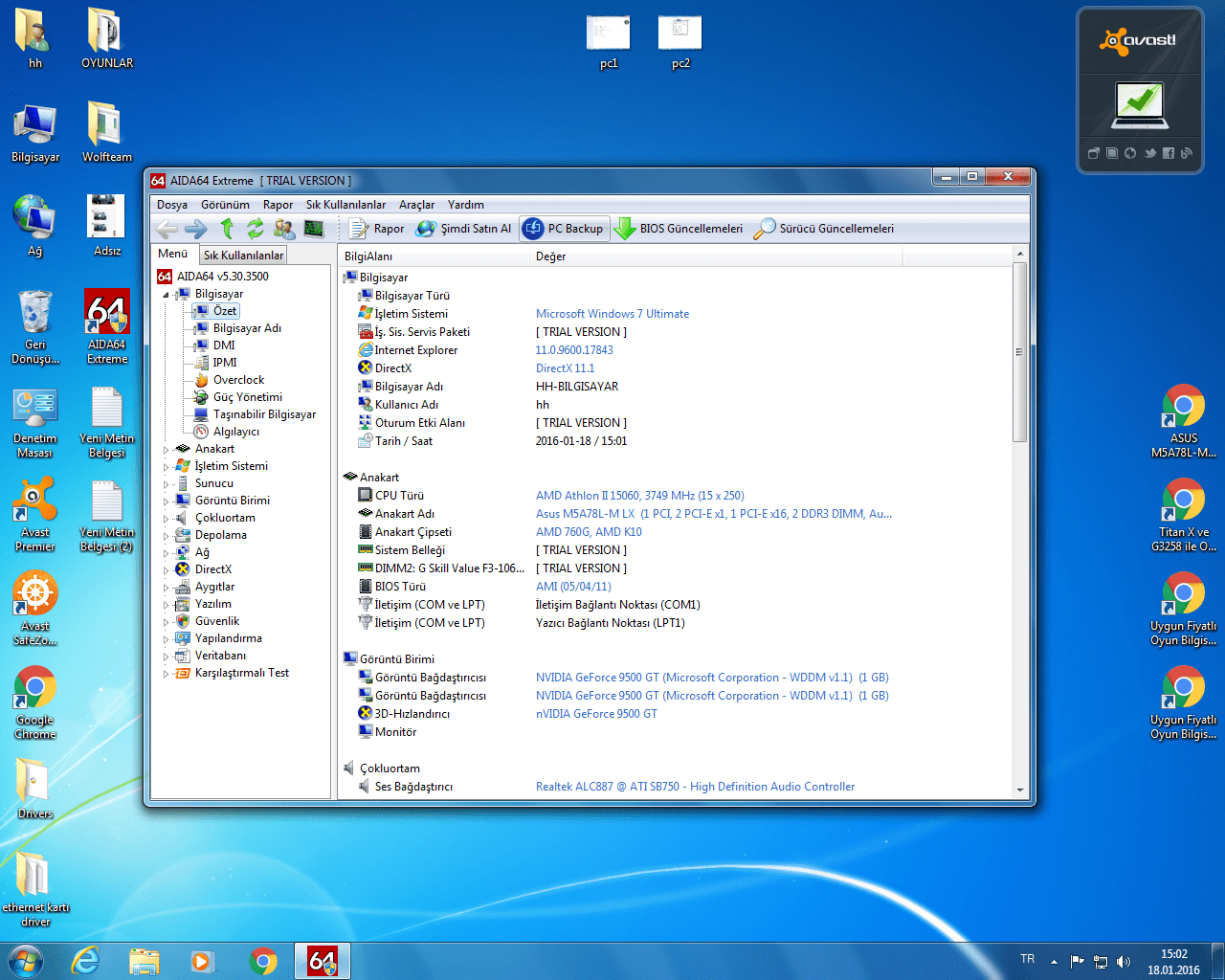
Task: Click Şimdi Satın Al globe icon
Action: [426, 229]
